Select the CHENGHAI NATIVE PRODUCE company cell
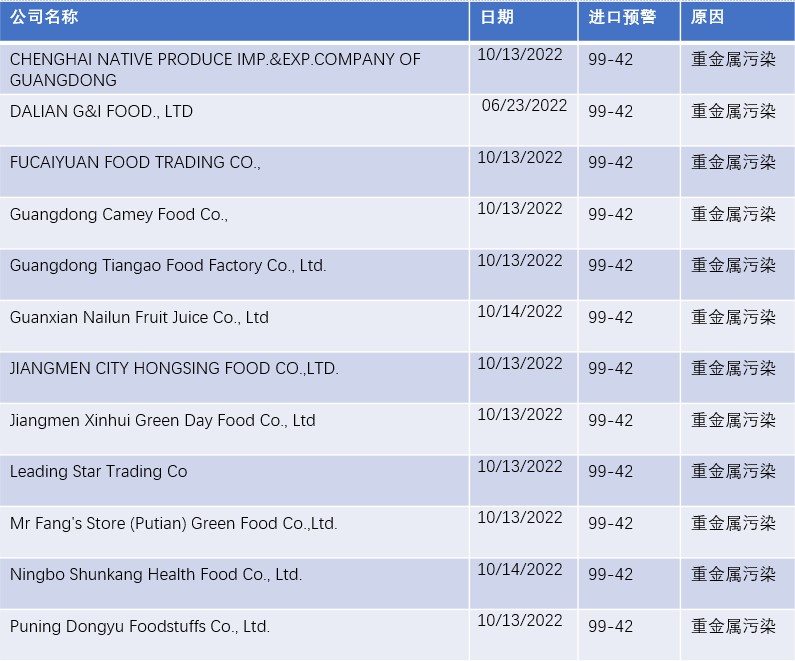The image size is (795, 661). point(215,70)
